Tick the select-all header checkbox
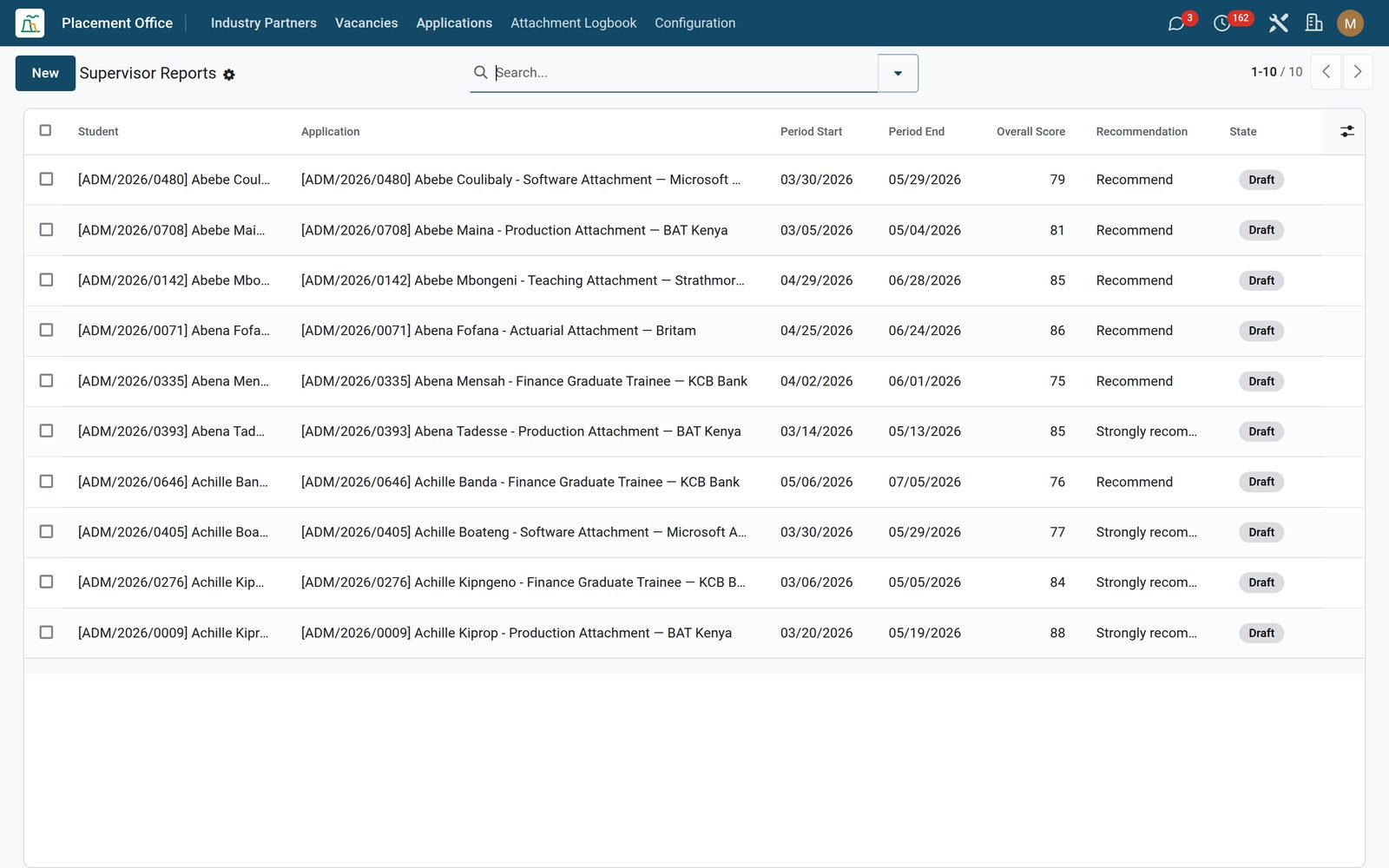Viewport: 1389px width, 868px height. point(46,130)
